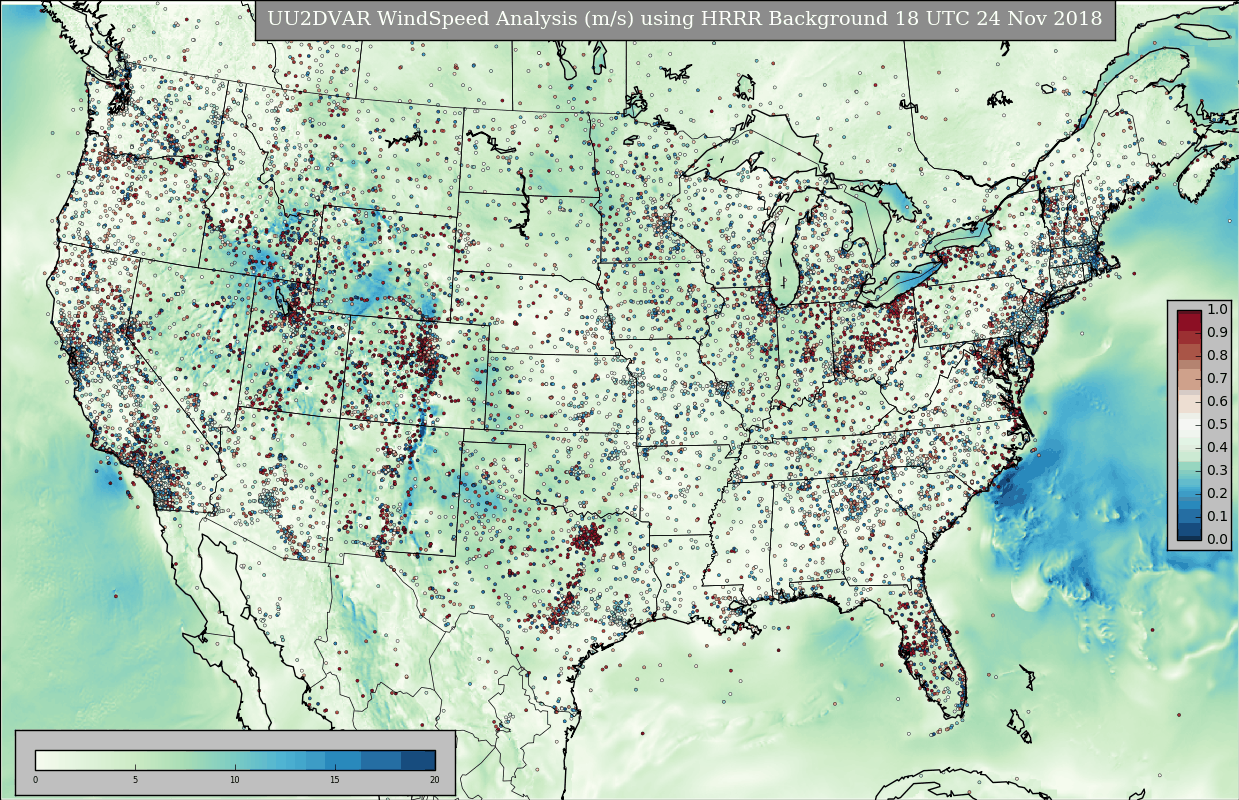The width and height of the screenshot is (1239, 800).
Task: Click the 0.7 label on vertical colorbar
Action: click(x=1217, y=378)
